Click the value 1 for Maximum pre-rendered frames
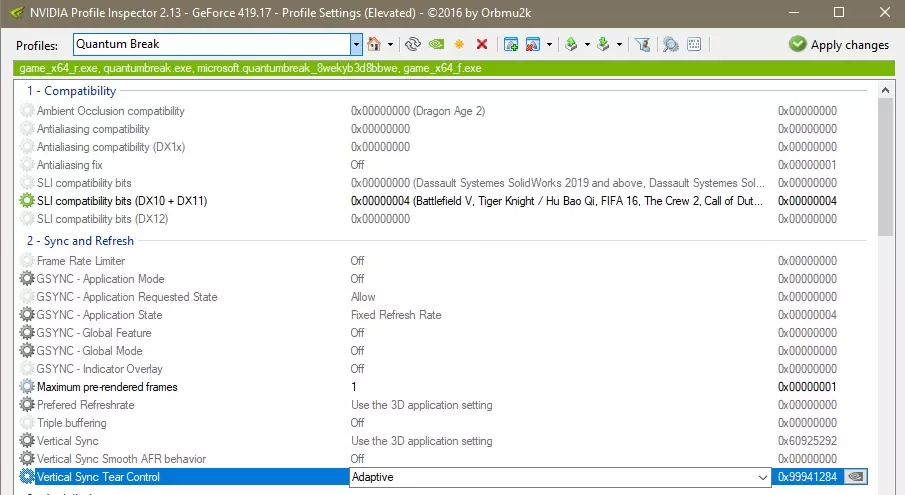Image resolution: width=905 pixels, height=495 pixels. click(354, 387)
